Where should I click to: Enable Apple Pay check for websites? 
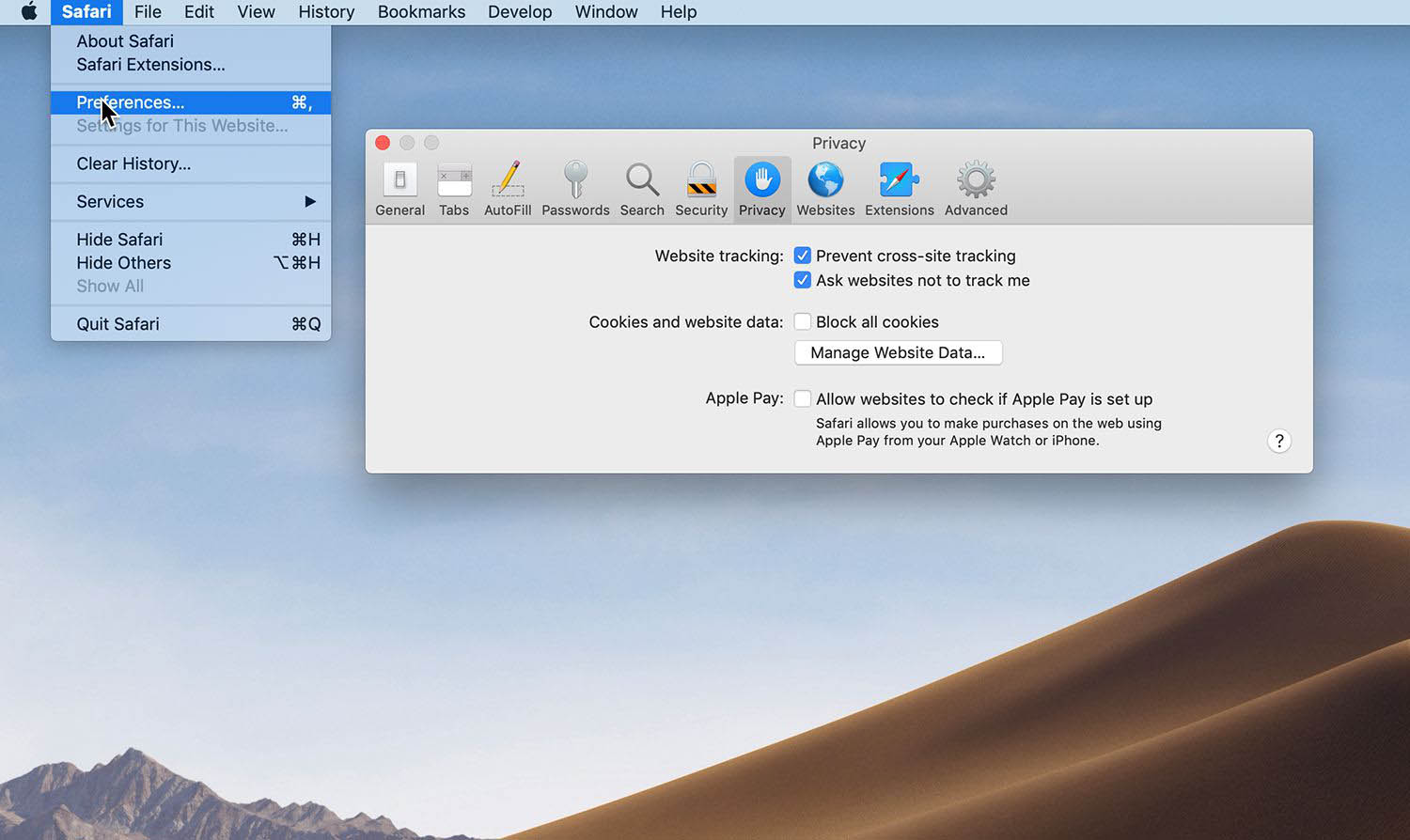pyautogui.click(x=803, y=398)
